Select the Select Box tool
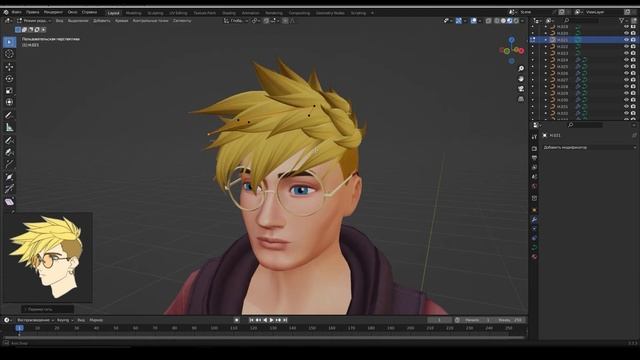 [x=9, y=42]
